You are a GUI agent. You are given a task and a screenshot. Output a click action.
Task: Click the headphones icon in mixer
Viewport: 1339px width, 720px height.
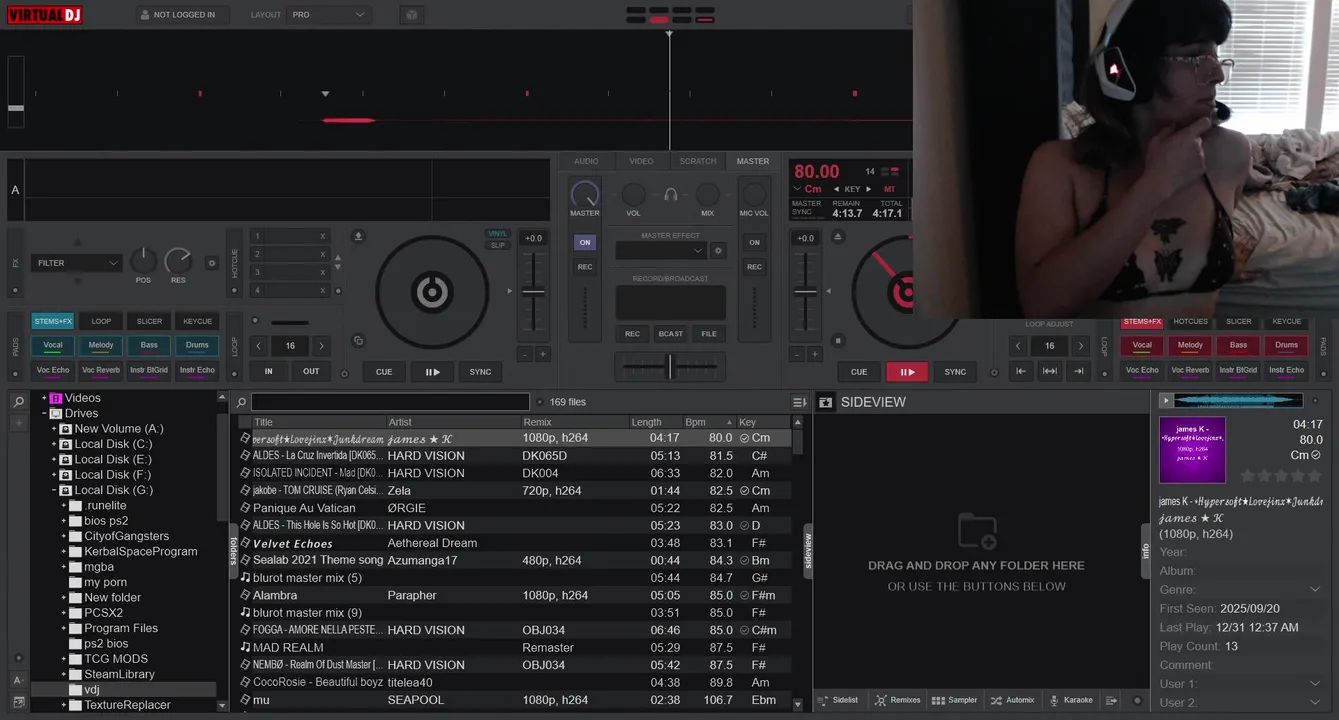coord(671,194)
